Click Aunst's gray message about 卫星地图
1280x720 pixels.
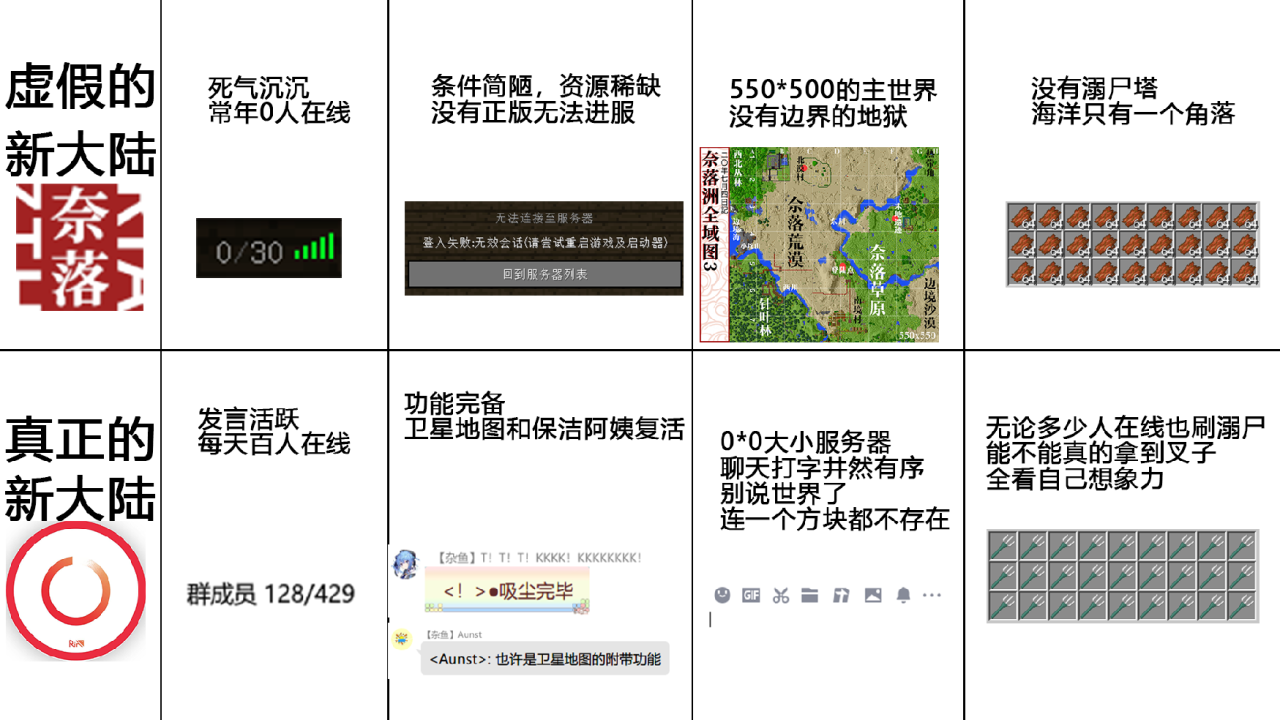point(544,659)
